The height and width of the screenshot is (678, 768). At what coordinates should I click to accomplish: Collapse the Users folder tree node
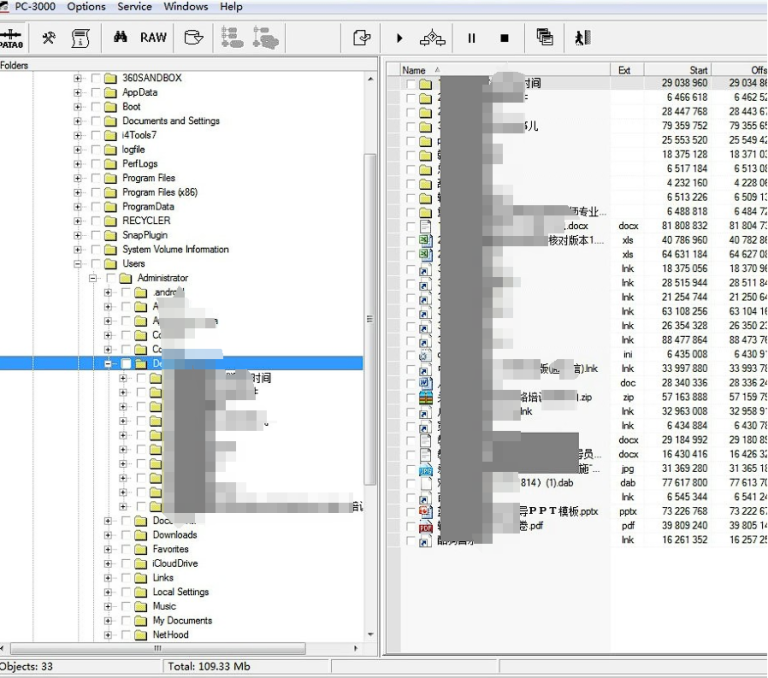click(78, 264)
